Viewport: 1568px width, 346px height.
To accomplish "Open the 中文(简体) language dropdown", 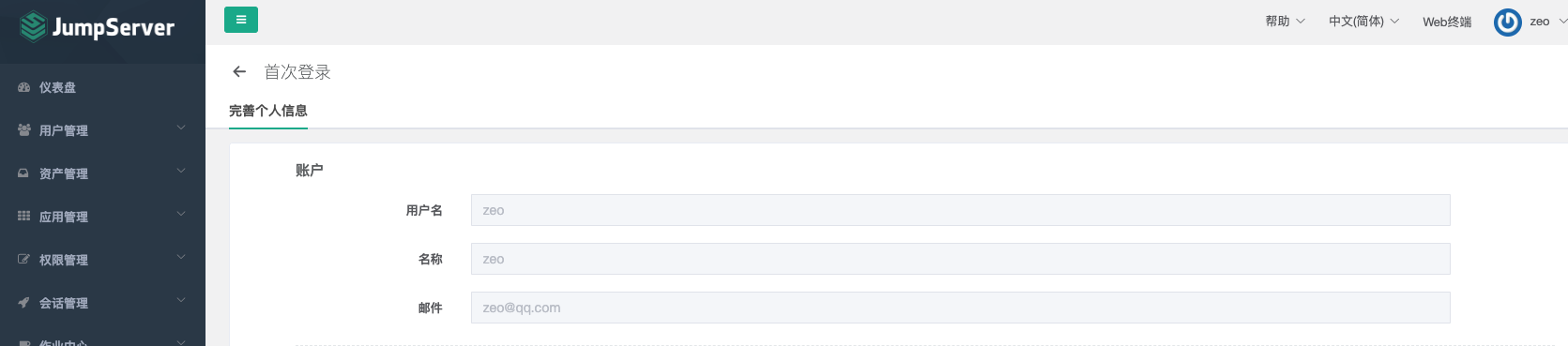I will click(1363, 22).
